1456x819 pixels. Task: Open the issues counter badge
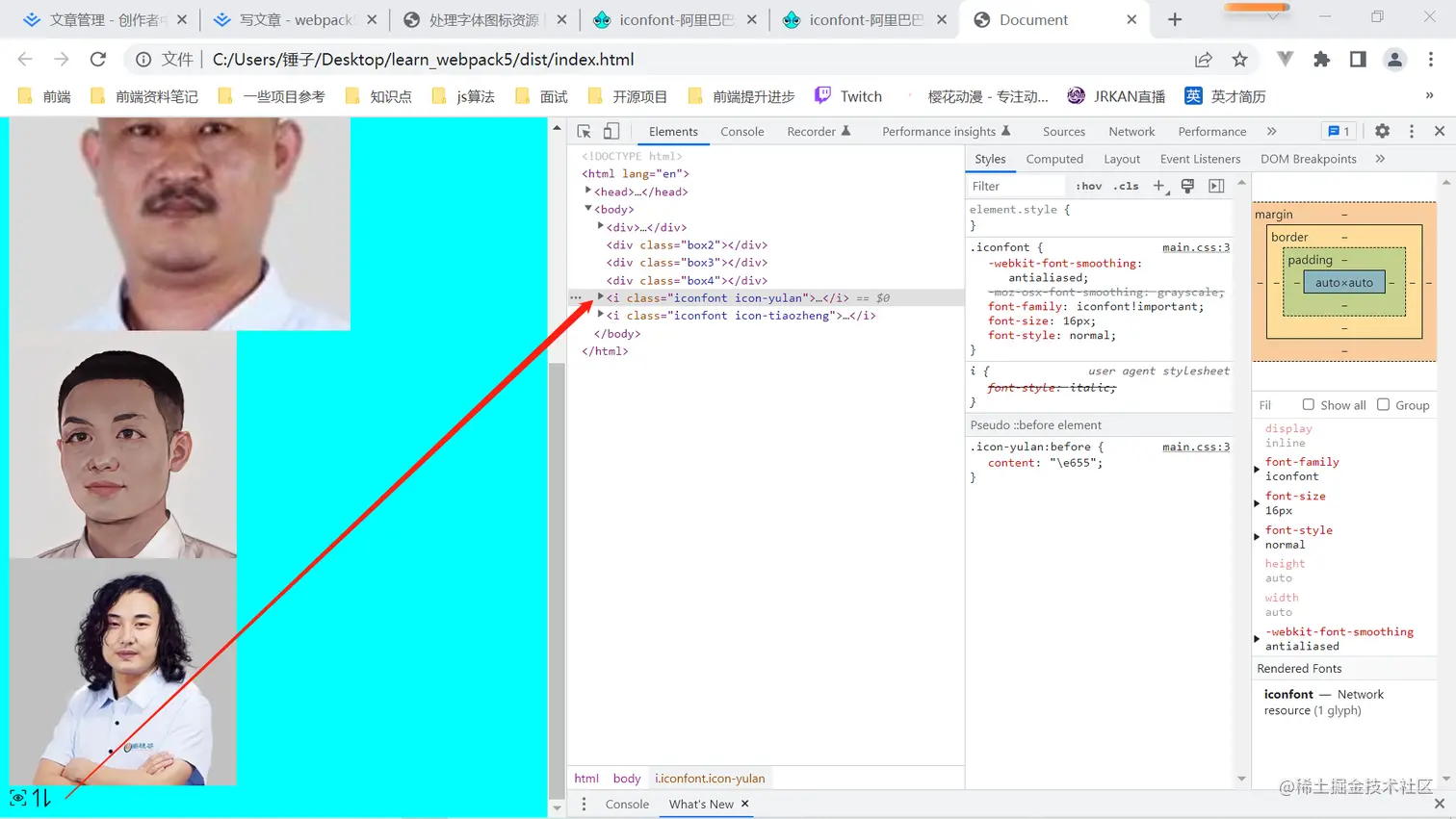1339,131
